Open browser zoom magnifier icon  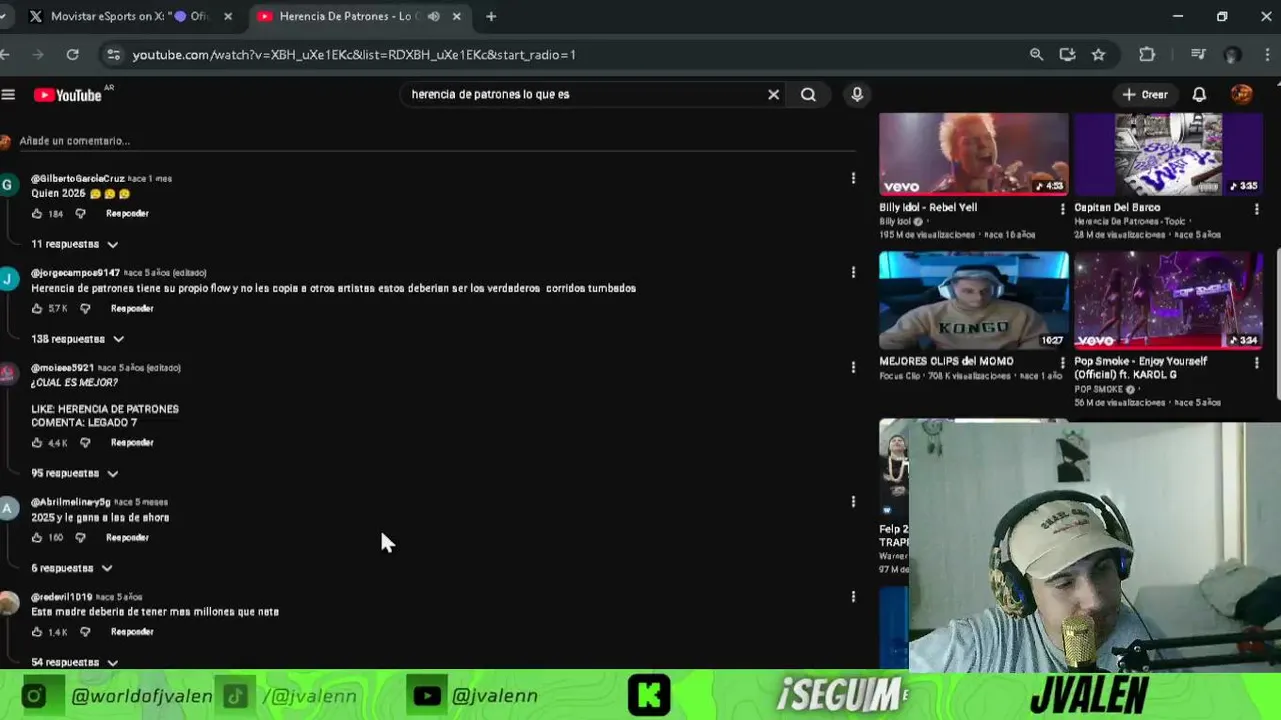click(x=1036, y=55)
